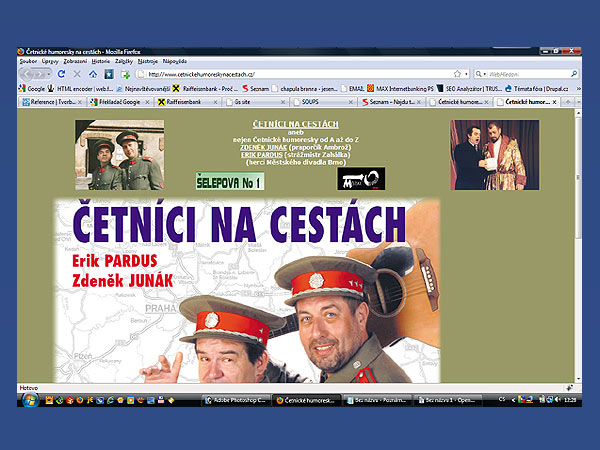Launch Firefox from quick launch icon
Screen dimensions: 600x450
tap(80, 400)
